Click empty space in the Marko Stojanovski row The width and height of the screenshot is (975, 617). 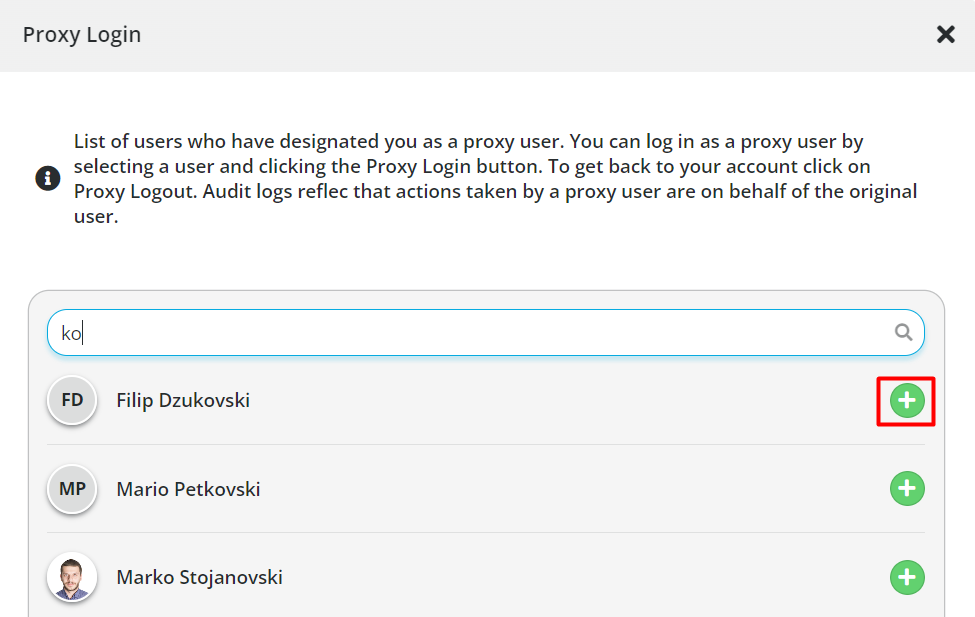click(x=586, y=577)
